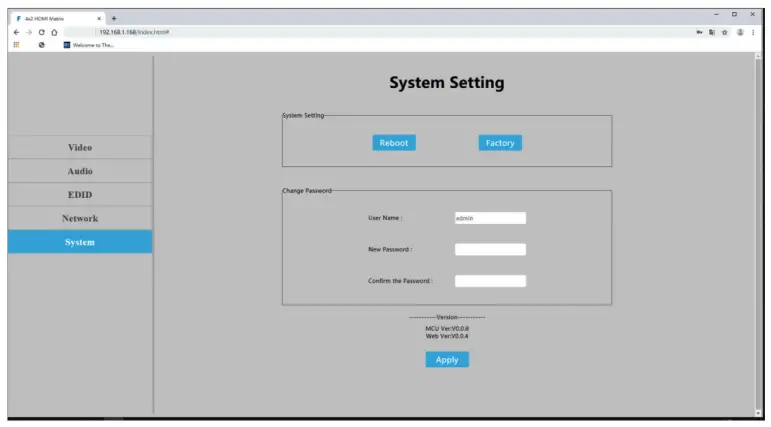Open the apps grid bookmark icon
This screenshot has height=427, width=771.
click(16, 45)
